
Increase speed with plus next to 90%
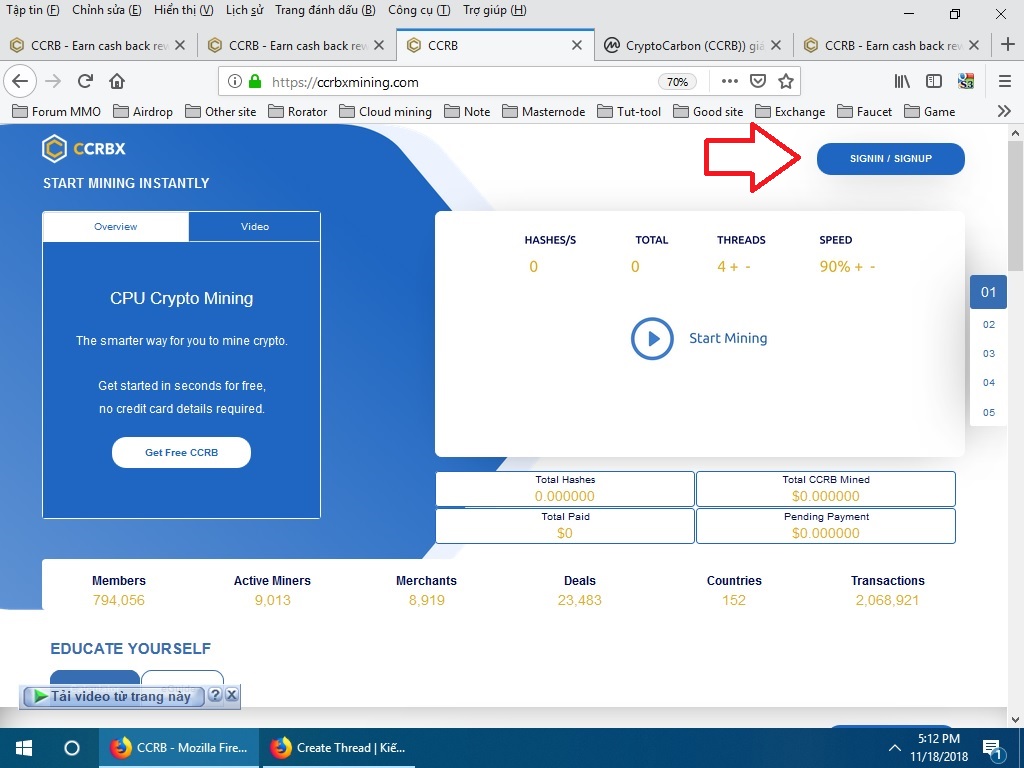point(858,266)
